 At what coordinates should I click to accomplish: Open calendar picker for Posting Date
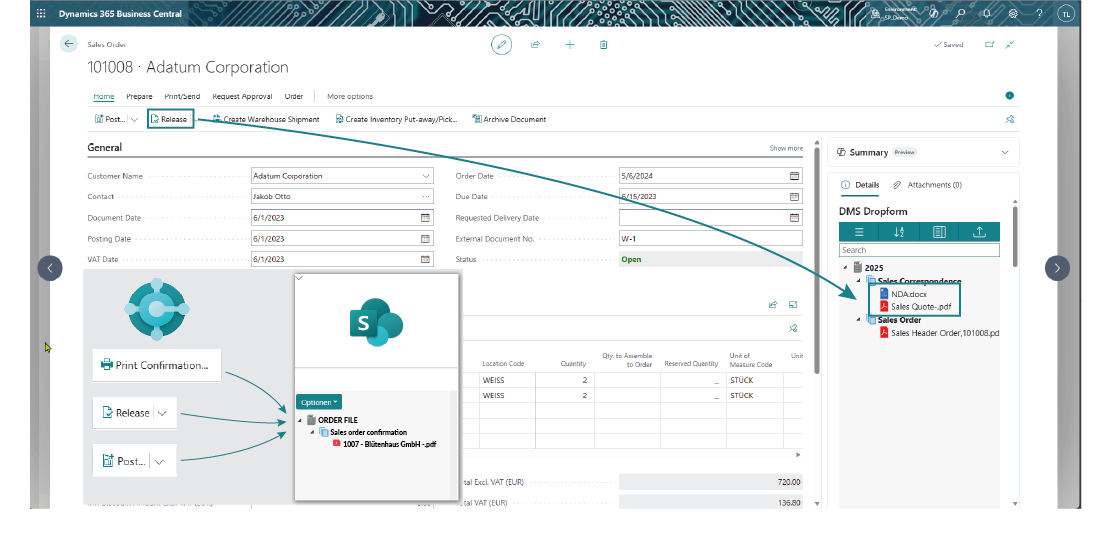425,239
